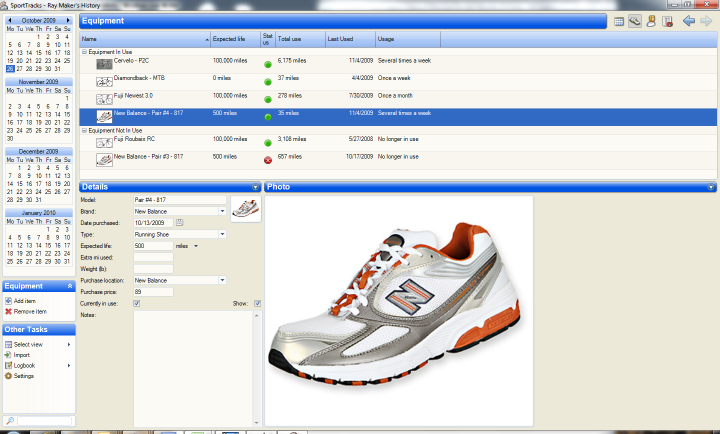Click the 6,175 miles total use cell
720x434 pixels.
coord(292,61)
